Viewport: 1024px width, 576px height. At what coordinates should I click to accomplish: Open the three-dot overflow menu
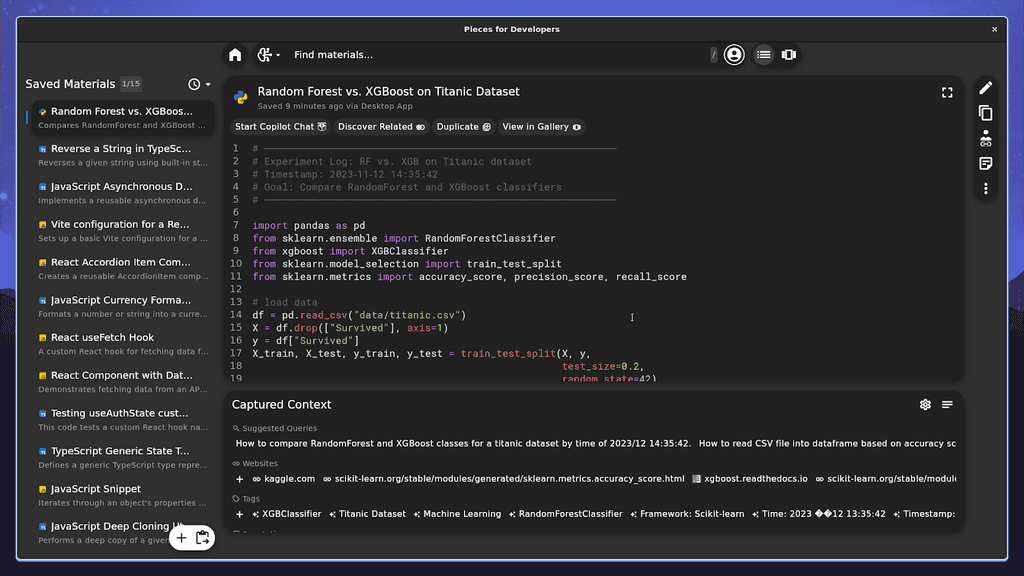tap(986, 188)
